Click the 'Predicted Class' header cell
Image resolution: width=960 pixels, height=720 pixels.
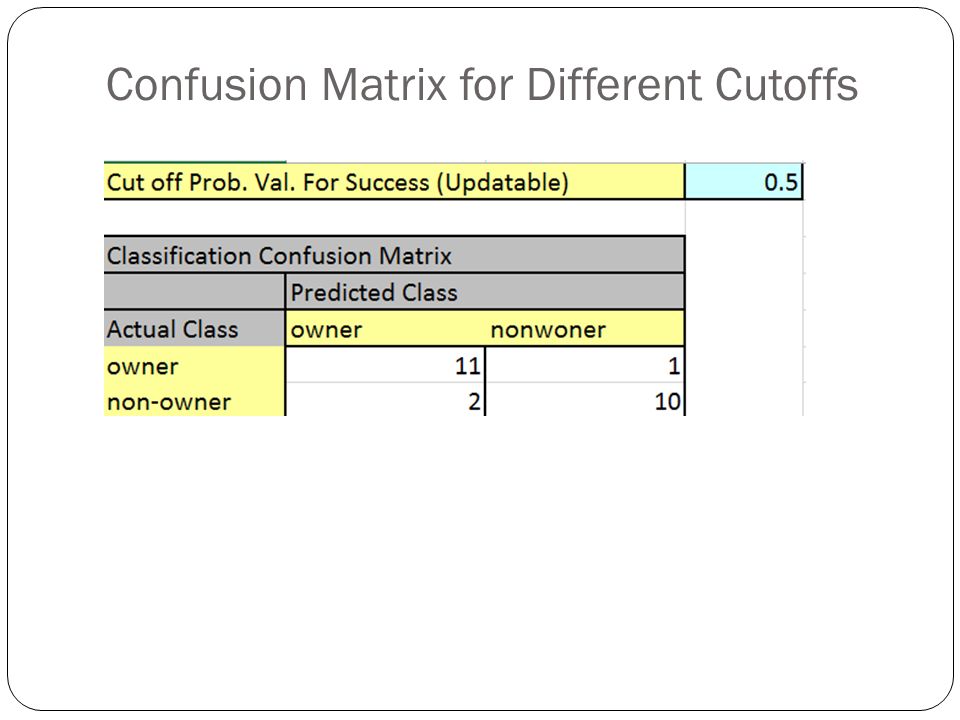pos(484,292)
